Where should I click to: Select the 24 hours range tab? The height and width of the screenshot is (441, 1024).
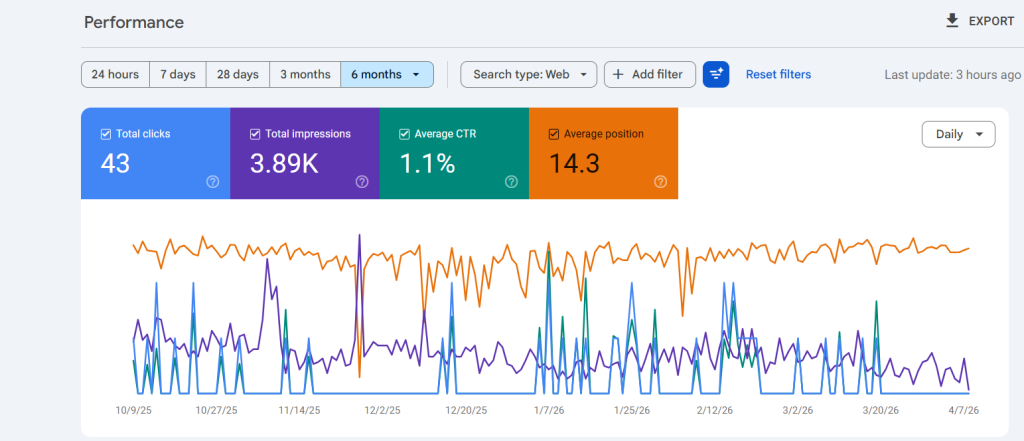click(x=115, y=74)
